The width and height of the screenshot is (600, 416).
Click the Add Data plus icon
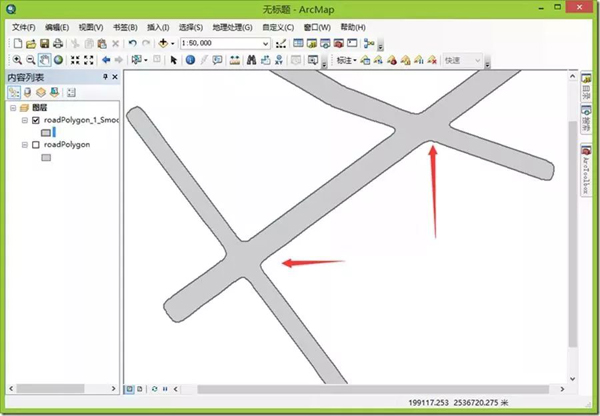163,43
